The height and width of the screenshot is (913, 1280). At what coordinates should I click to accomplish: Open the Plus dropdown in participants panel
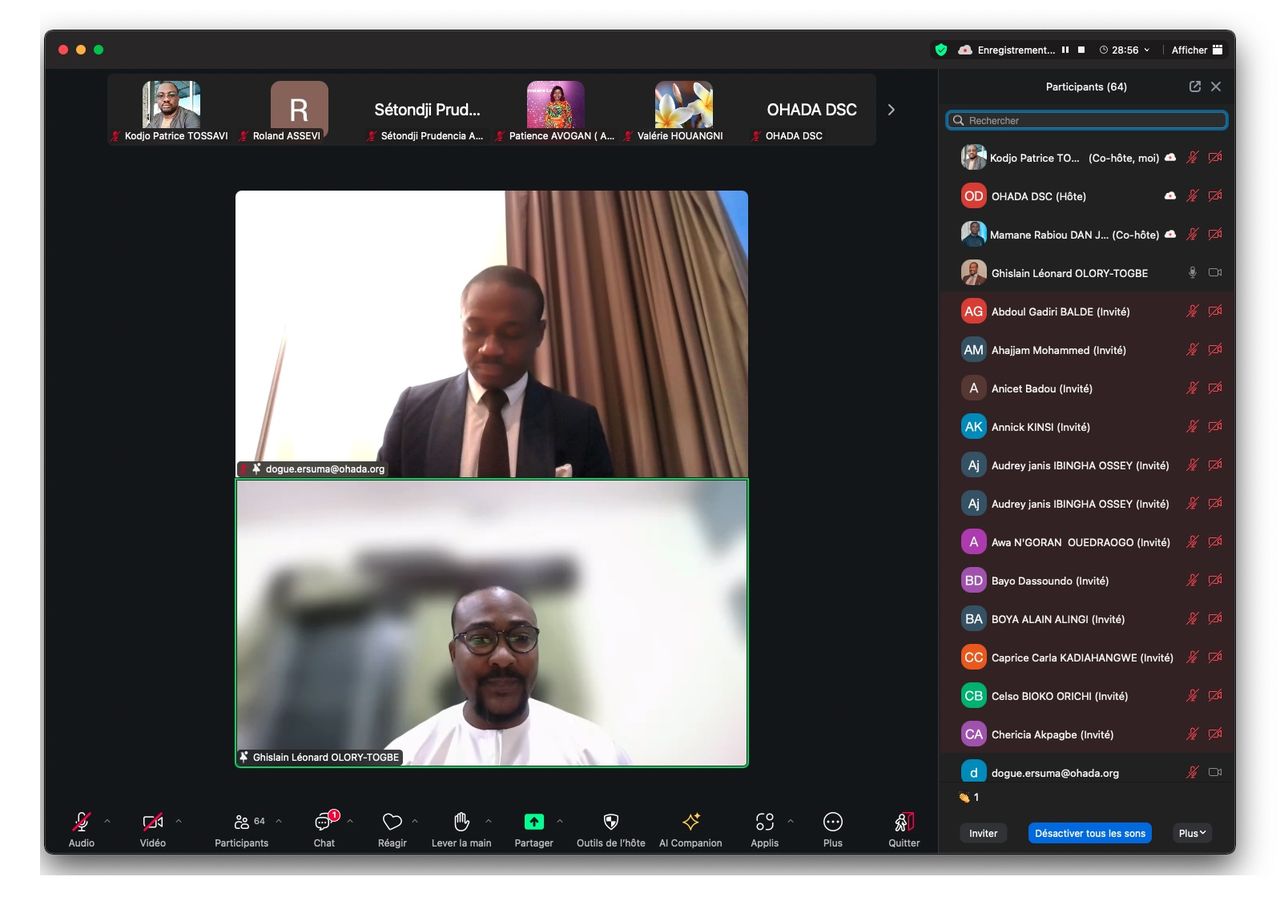(1192, 833)
